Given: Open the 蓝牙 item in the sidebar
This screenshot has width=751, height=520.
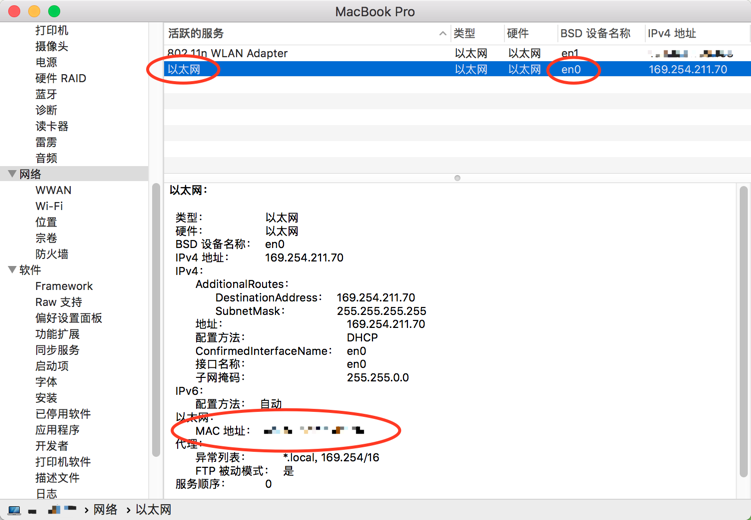Looking at the screenshot, I should (x=46, y=94).
